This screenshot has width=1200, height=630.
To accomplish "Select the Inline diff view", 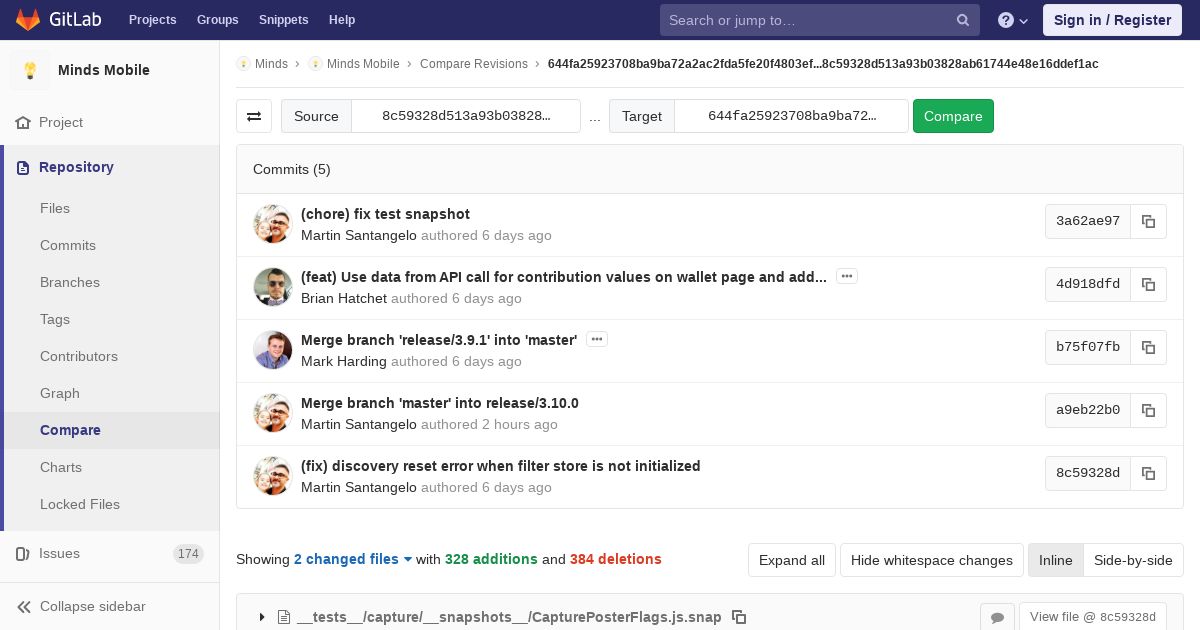I will tap(1055, 560).
